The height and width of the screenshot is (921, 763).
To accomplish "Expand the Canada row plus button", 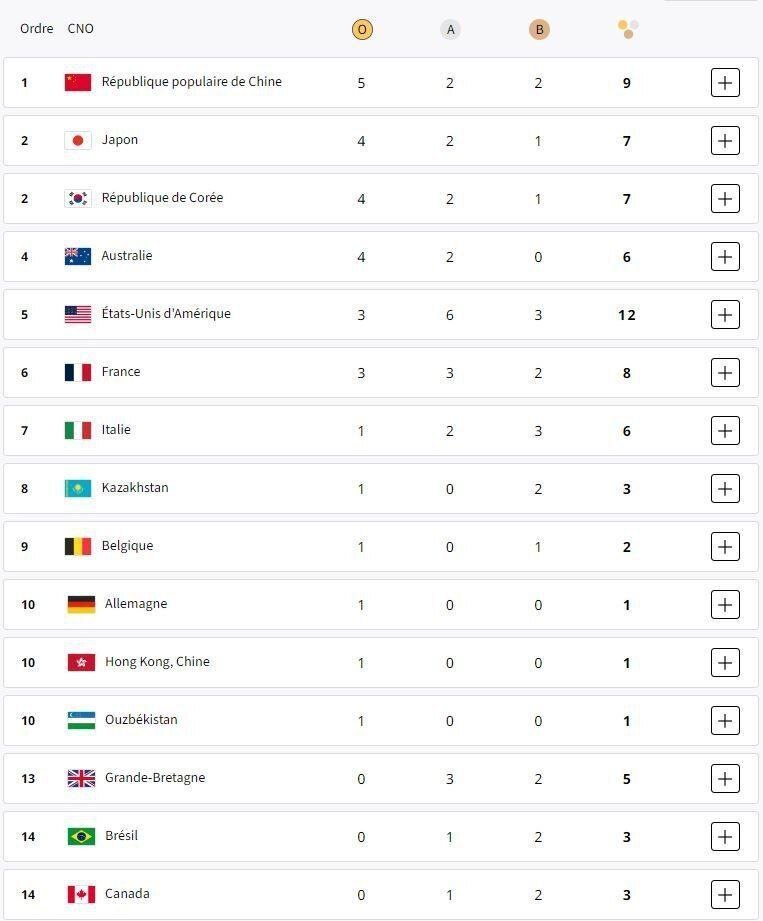I will [x=725, y=894].
